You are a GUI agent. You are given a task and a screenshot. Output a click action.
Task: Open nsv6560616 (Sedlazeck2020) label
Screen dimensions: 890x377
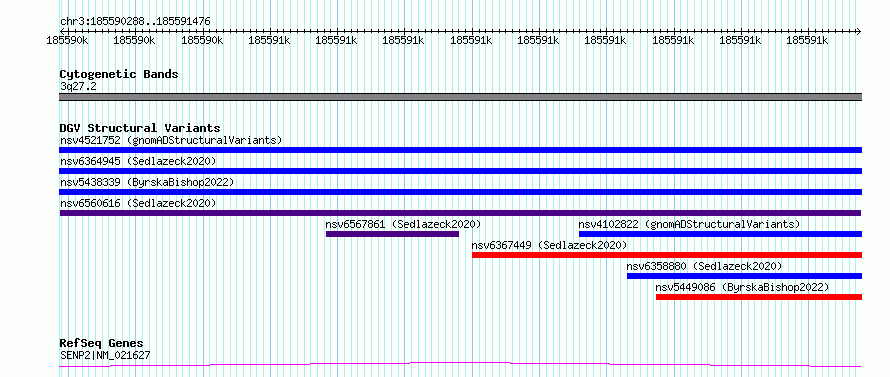(x=138, y=203)
